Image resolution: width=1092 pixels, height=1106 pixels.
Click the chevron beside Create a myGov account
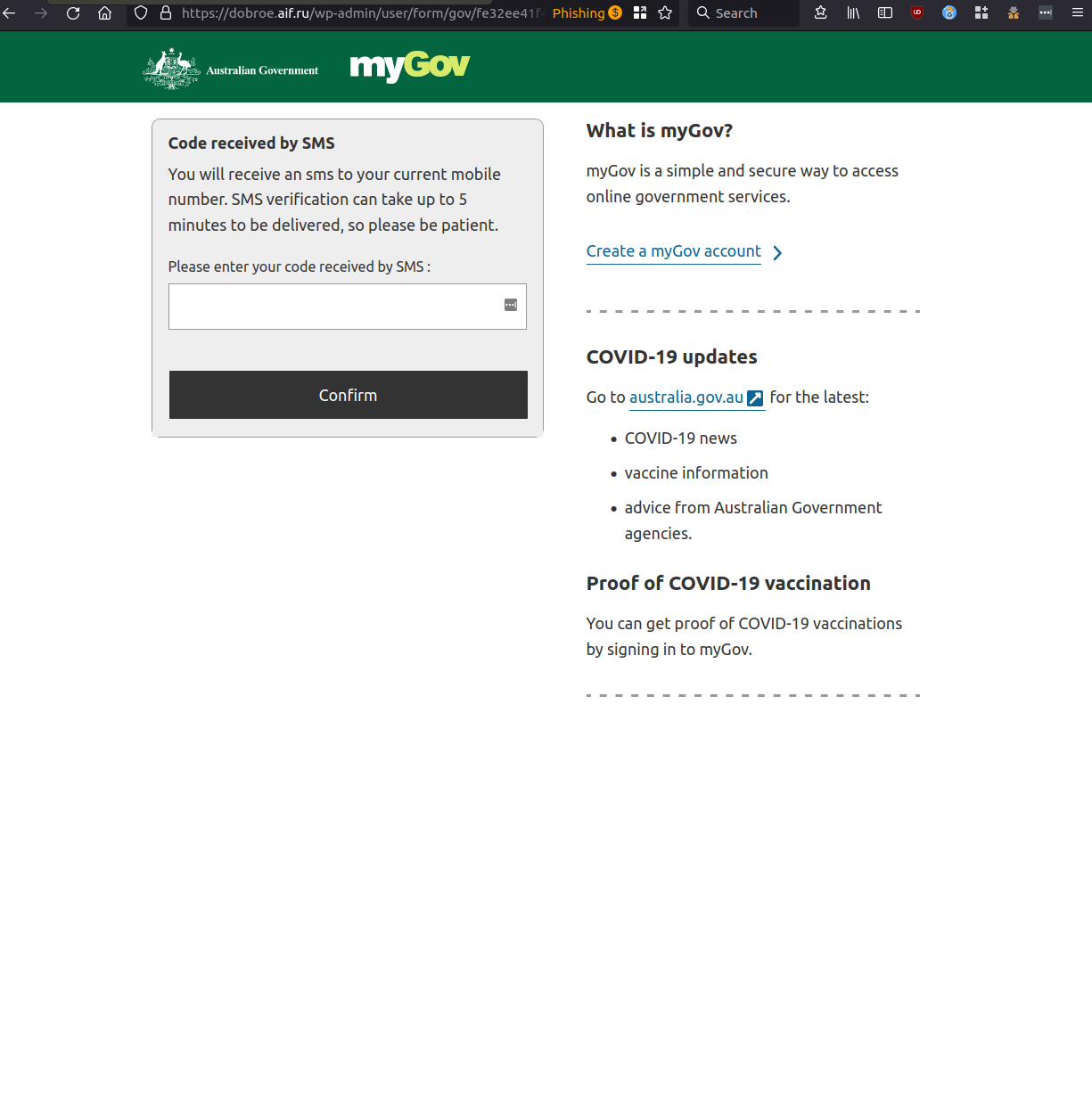tap(777, 253)
